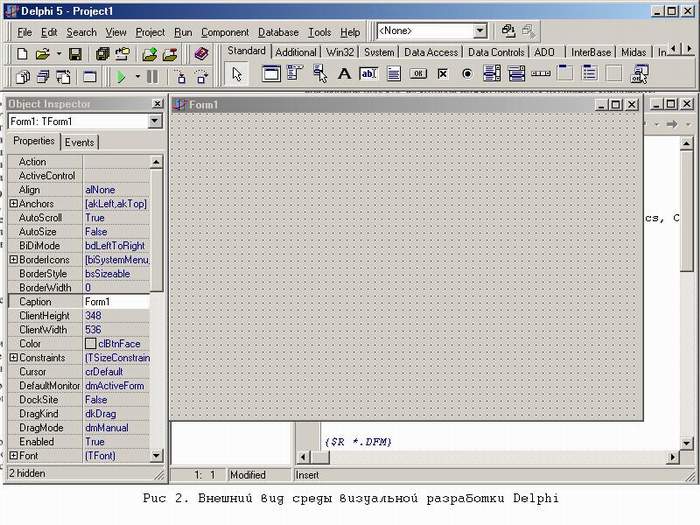Click the code editor horizontal scrollbar thumb

pos(320,457)
